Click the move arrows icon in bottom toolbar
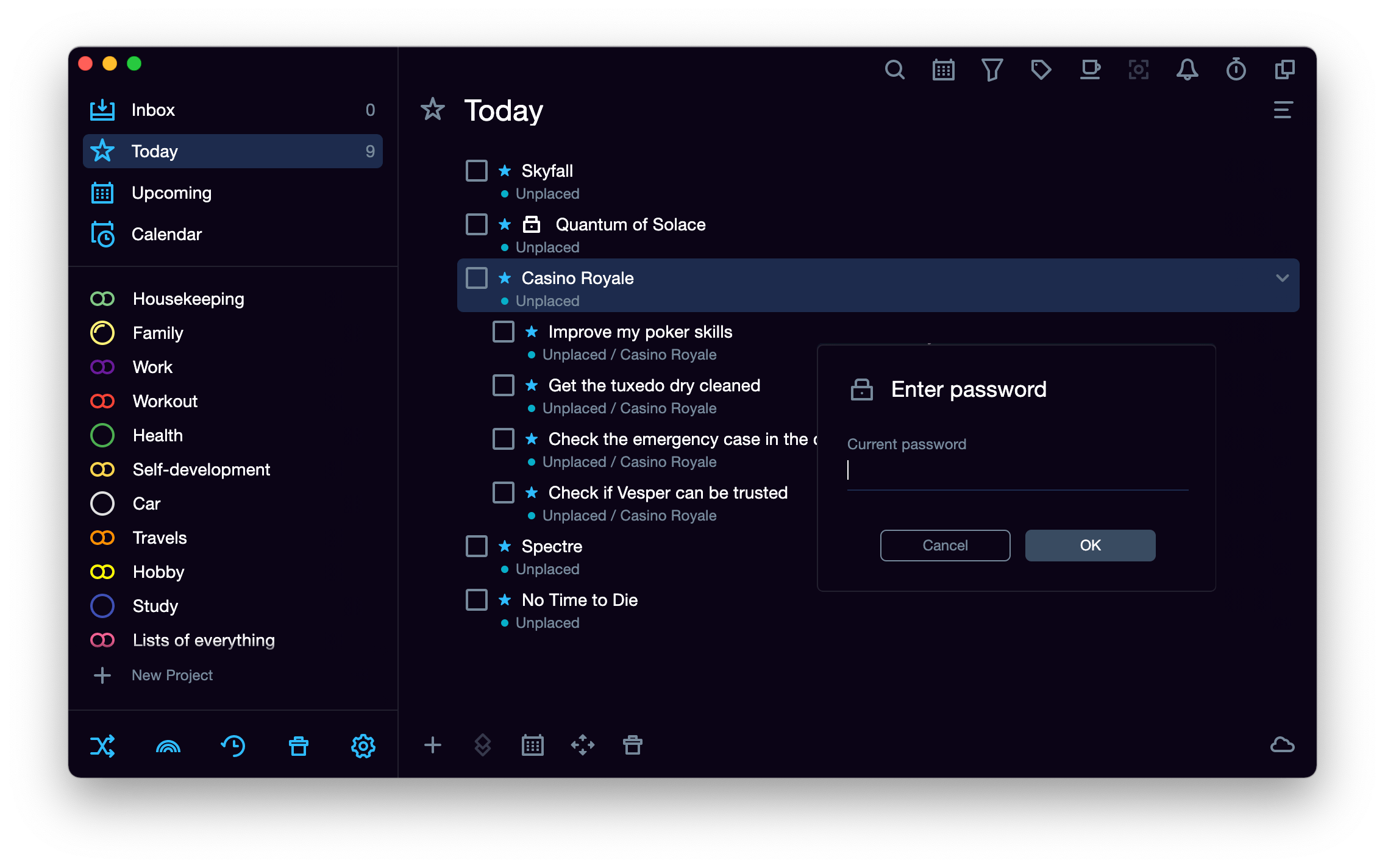1385x868 pixels. 583,745
